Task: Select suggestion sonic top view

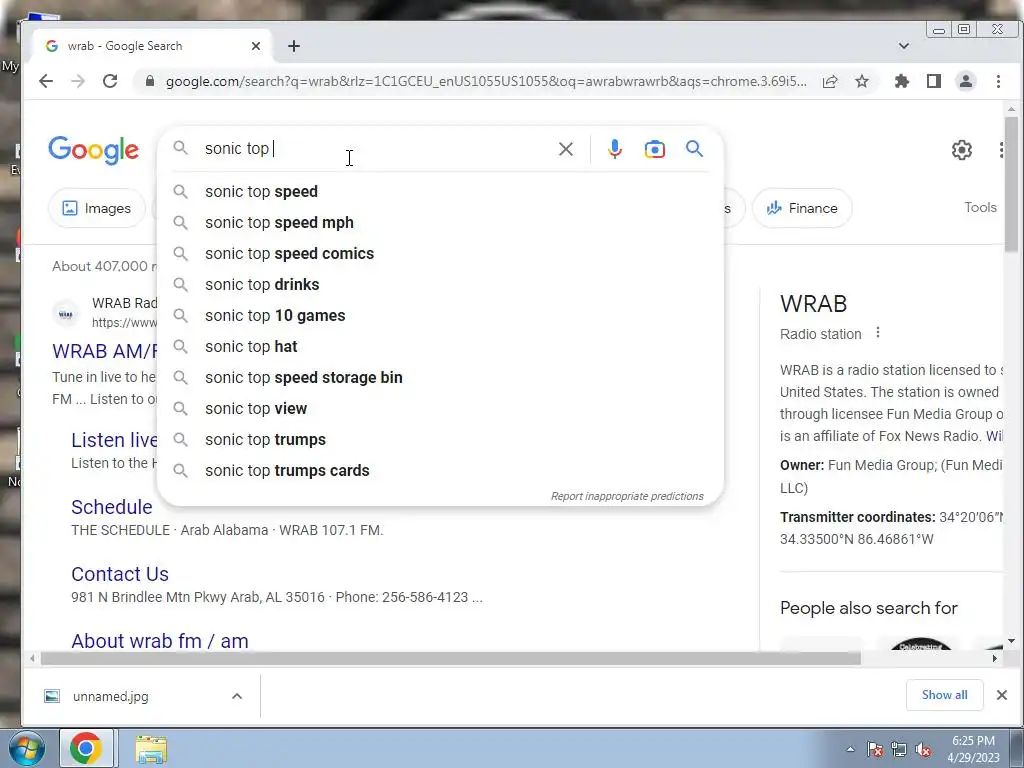Action: tap(440, 409)
